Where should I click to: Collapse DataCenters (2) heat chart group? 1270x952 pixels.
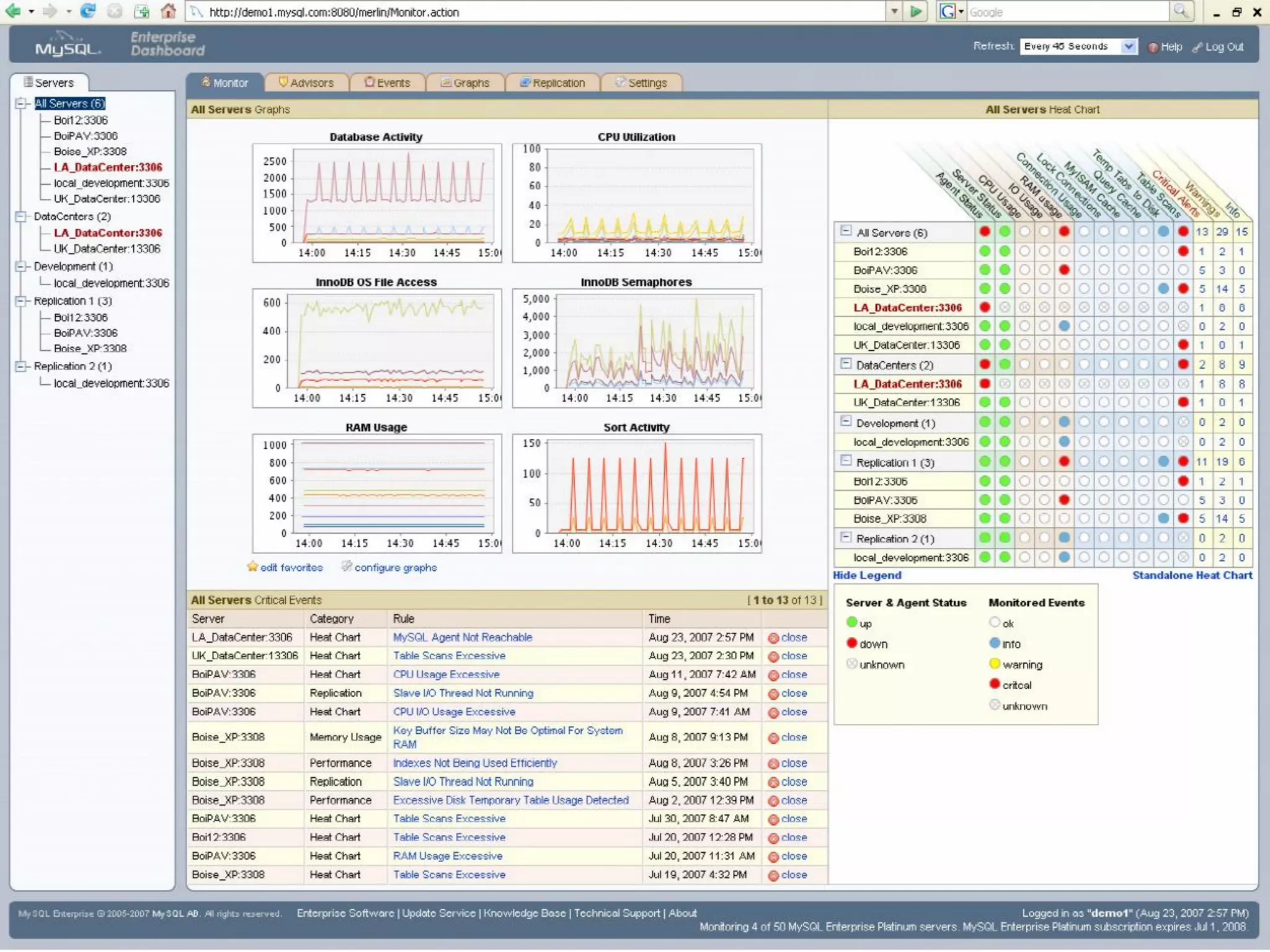point(845,364)
